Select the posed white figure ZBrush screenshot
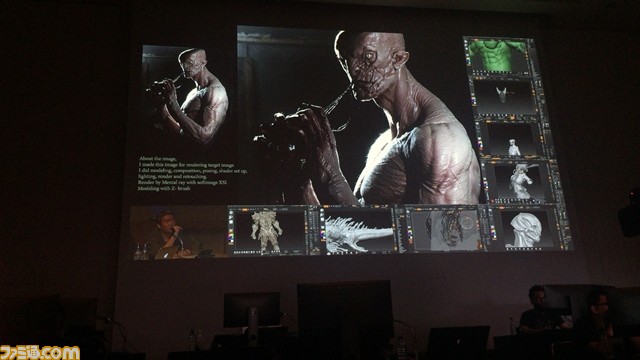The width and height of the screenshot is (640, 360). pyautogui.click(x=519, y=181)
